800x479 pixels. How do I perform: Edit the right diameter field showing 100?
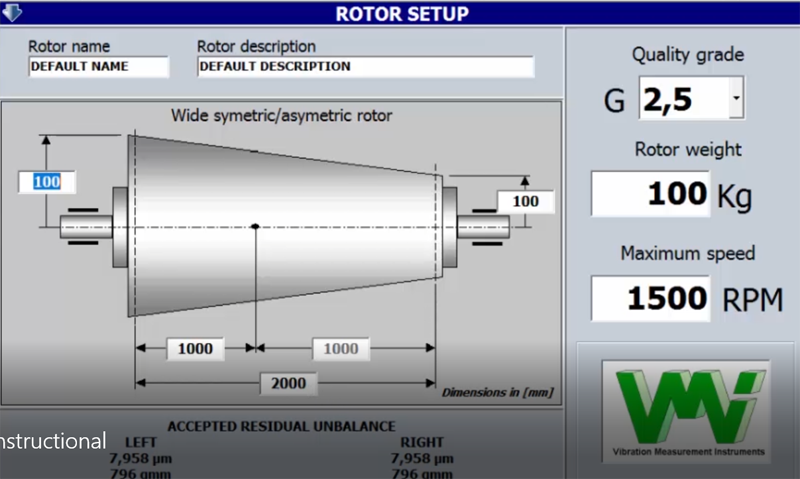pos(525,201)
